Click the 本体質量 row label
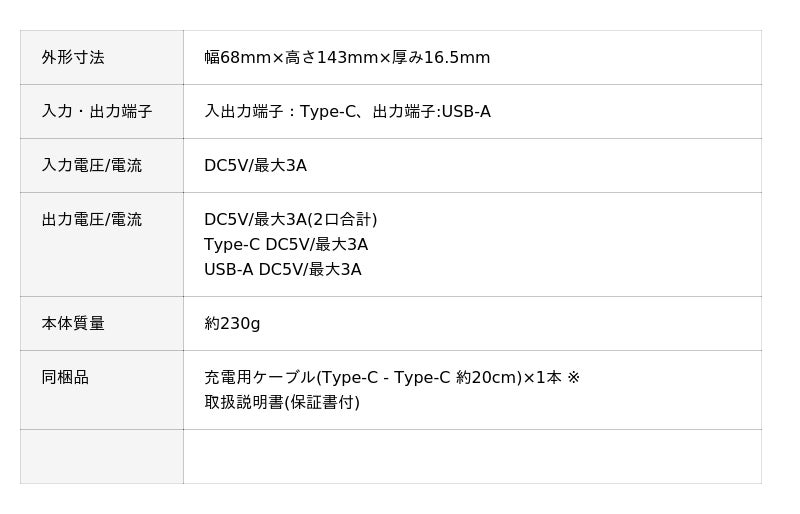 [73, 324]
